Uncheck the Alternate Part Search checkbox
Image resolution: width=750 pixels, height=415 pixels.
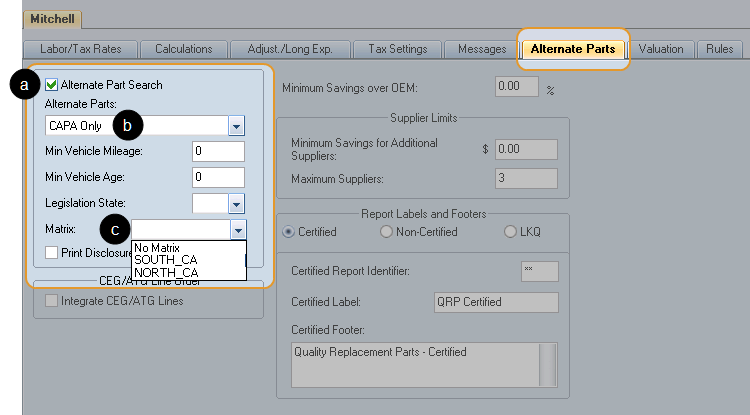click(52, 85)
